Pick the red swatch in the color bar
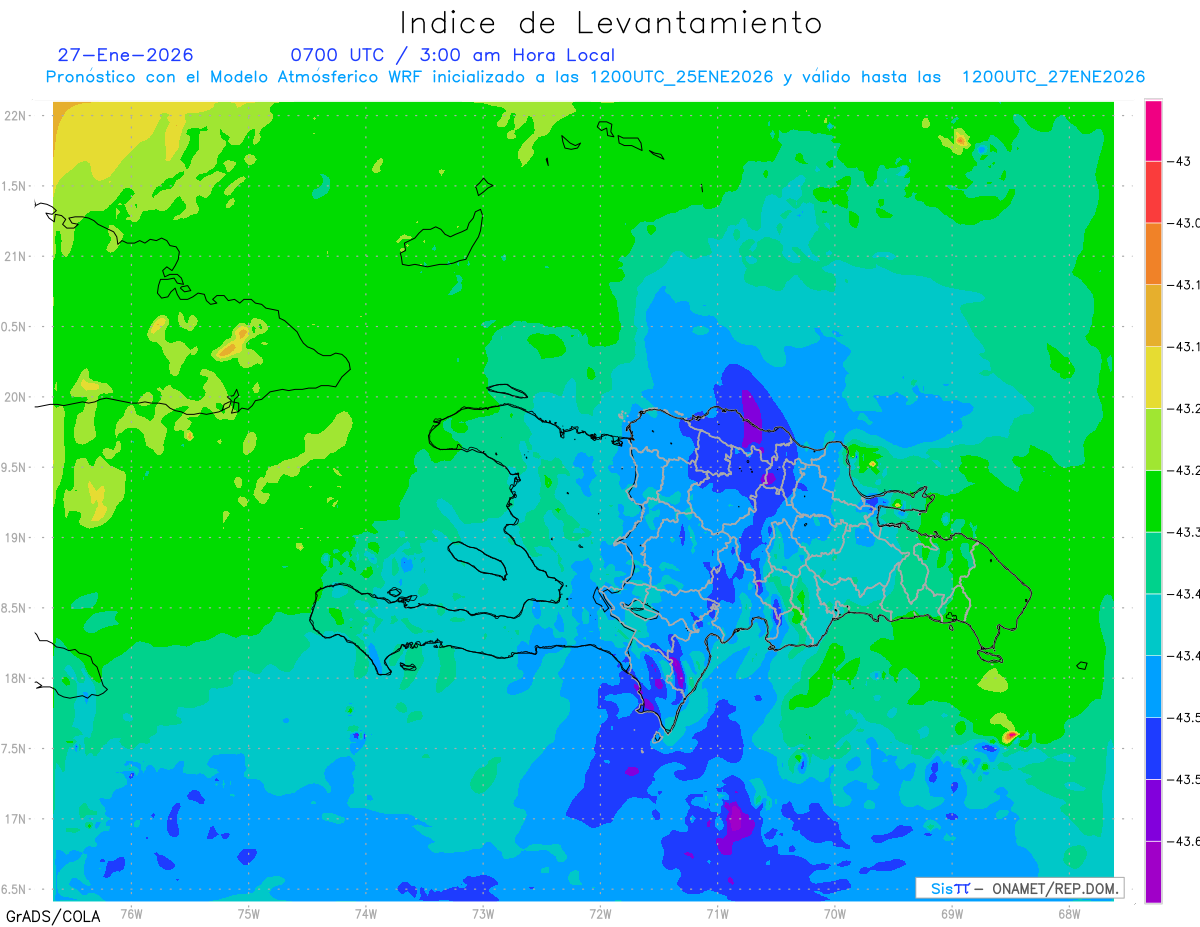This screenshot has width=1200, height=927. pyautogui.click(x=1153, y=192)
